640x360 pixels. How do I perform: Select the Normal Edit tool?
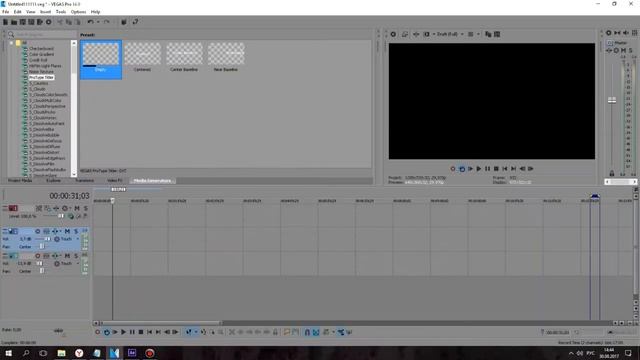[189, 332]
